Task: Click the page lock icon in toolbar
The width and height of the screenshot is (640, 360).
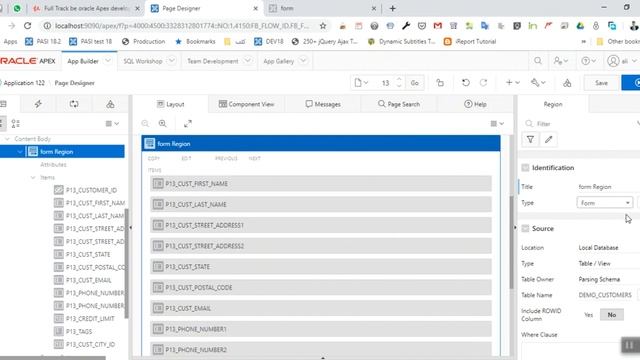Action: [440, 83]
